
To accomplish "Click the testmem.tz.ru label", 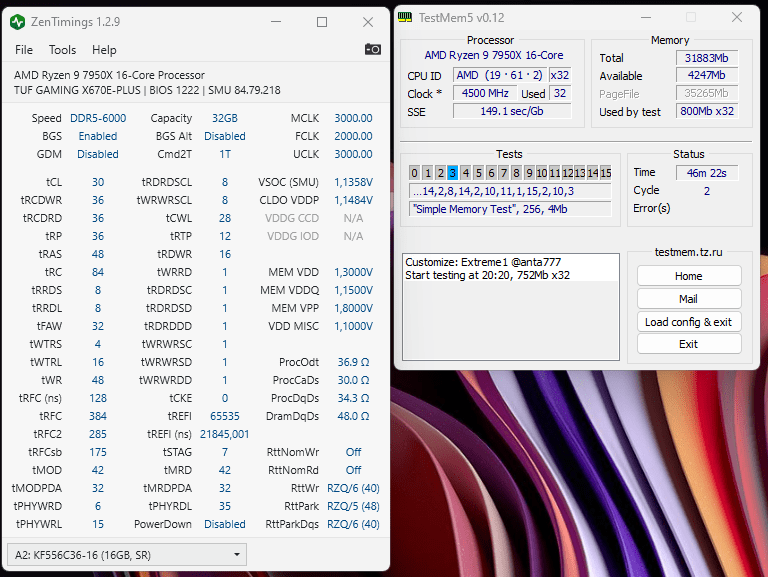I will 689,252.
